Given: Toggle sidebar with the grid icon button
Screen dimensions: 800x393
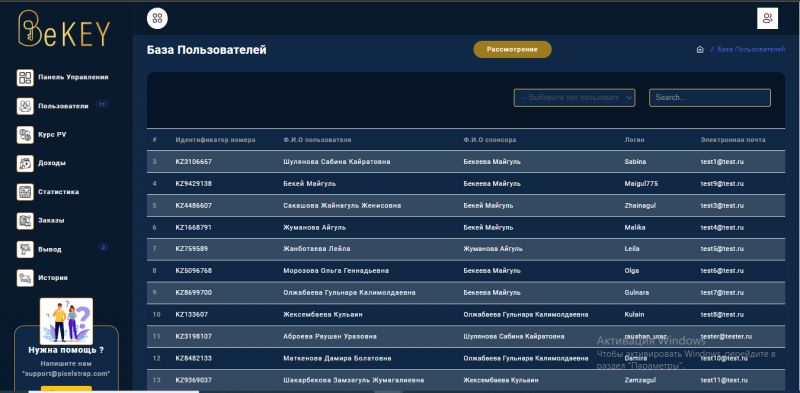Looking at the screenshot, I should 157,18.
